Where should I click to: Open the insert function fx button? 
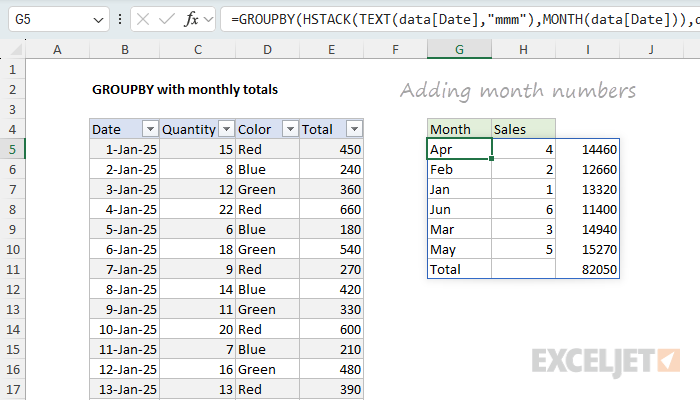point(192,19)
